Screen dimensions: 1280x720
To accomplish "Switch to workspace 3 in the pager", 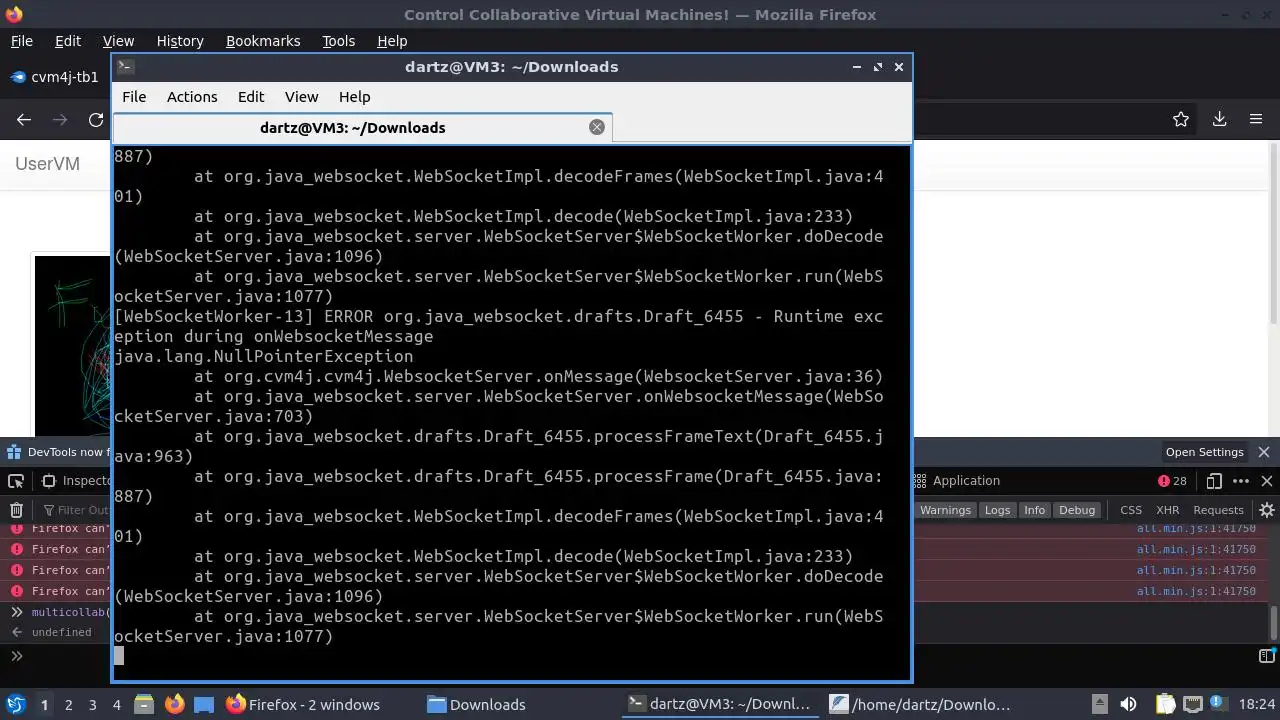I will pos(92,704).
